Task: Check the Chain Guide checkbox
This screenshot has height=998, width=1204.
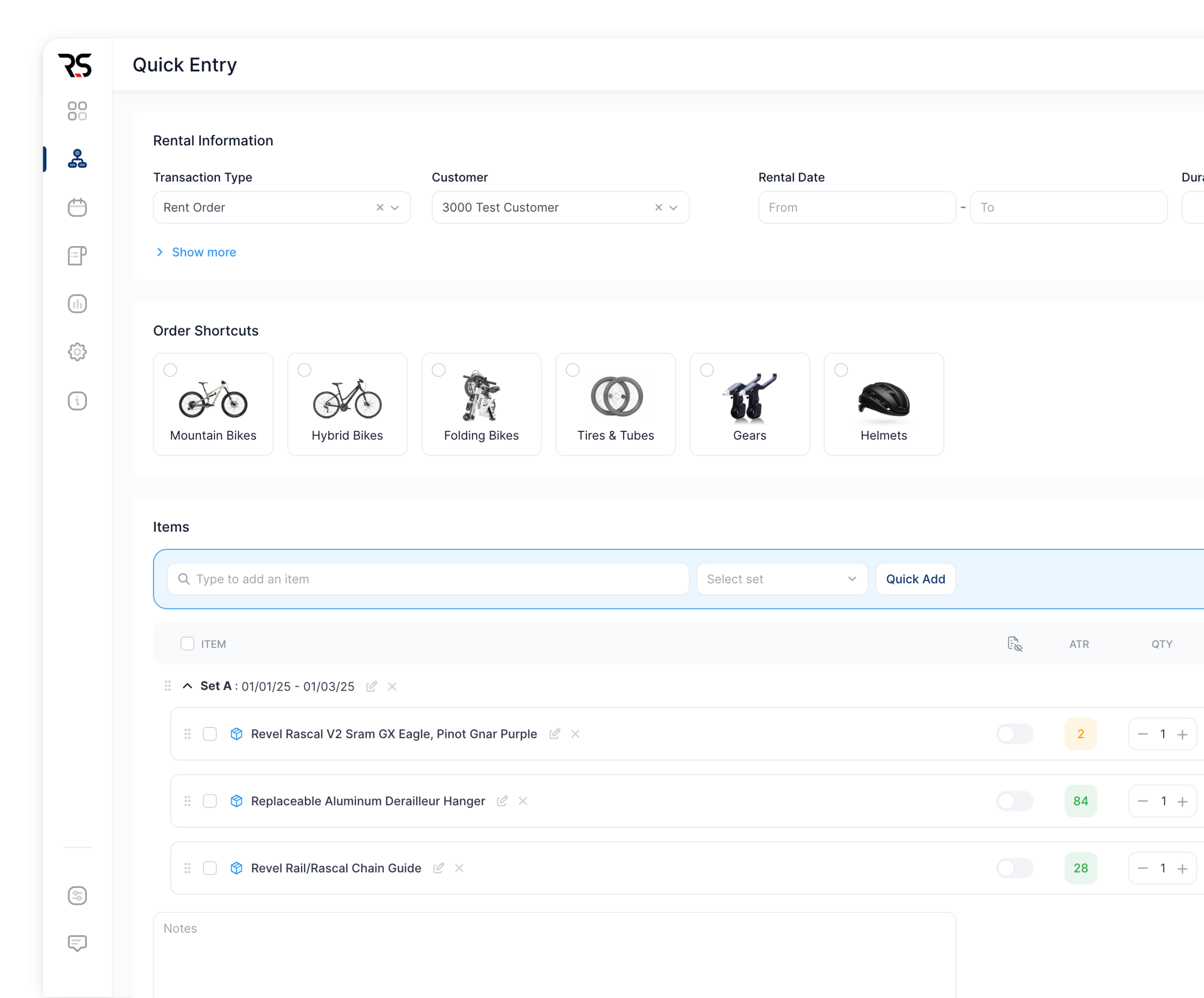Action: (210, 868)
